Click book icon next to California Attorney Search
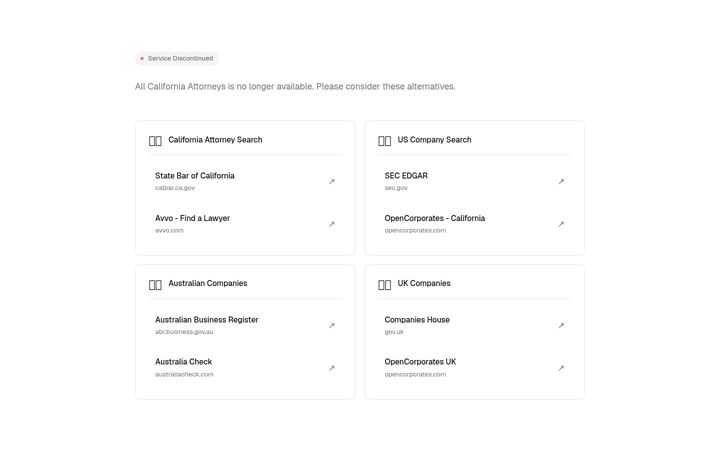 155,141
